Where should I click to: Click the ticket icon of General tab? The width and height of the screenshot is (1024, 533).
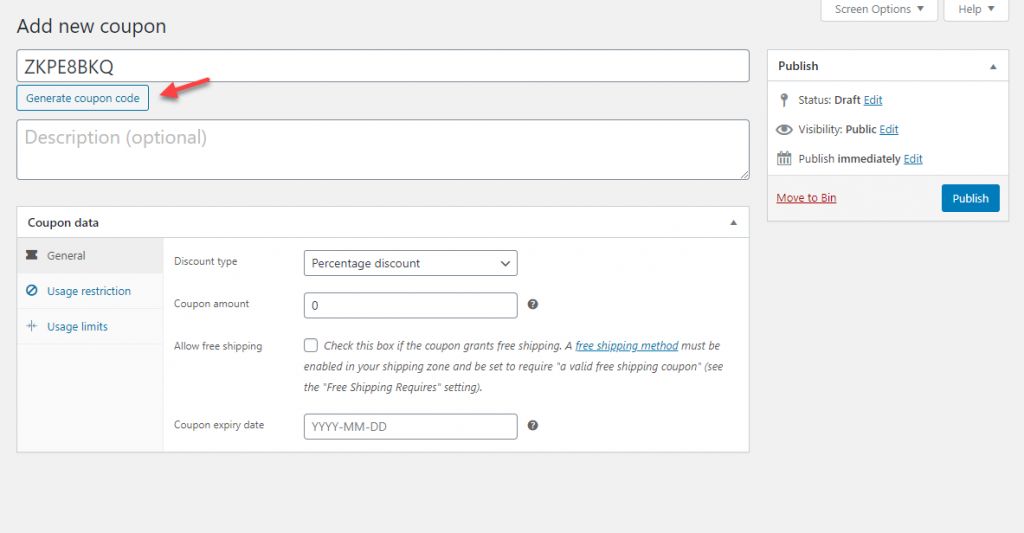pyautogui.click(x=32, y=256)
